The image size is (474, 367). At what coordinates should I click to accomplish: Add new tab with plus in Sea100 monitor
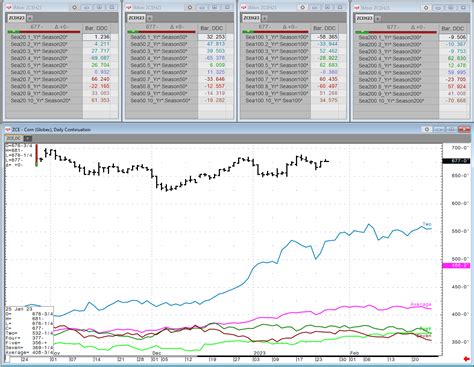click(264, 18)
